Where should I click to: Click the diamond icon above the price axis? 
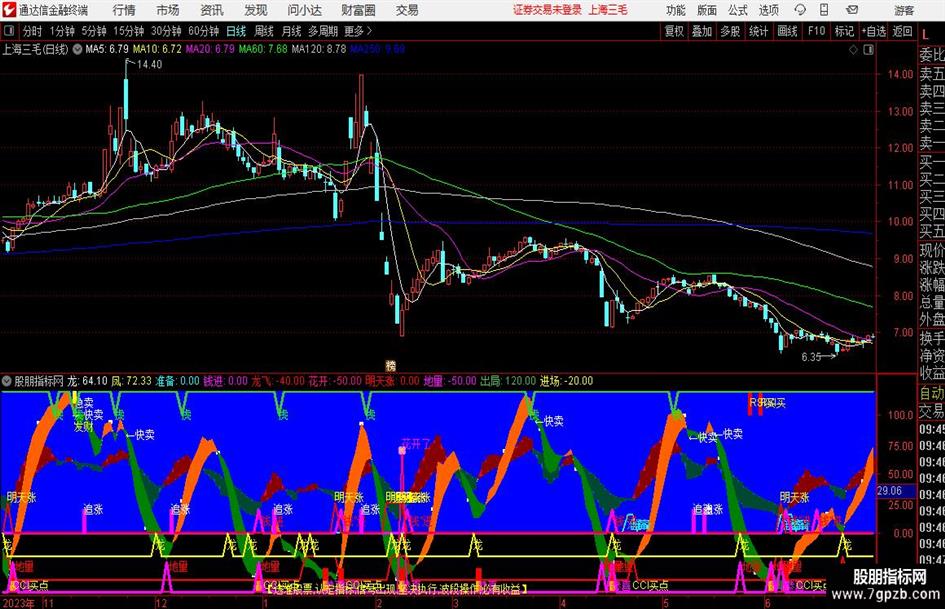[x=853, y=49]
